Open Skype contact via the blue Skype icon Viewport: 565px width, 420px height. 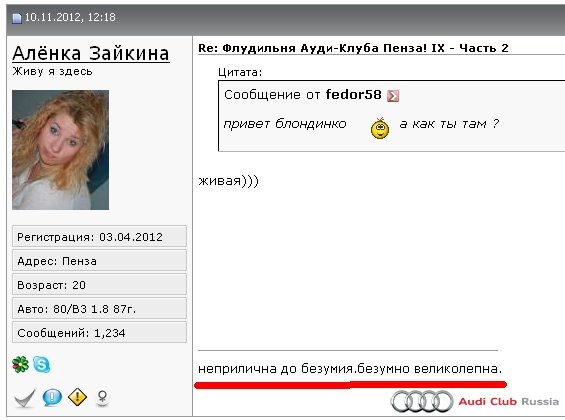[41, 364]
